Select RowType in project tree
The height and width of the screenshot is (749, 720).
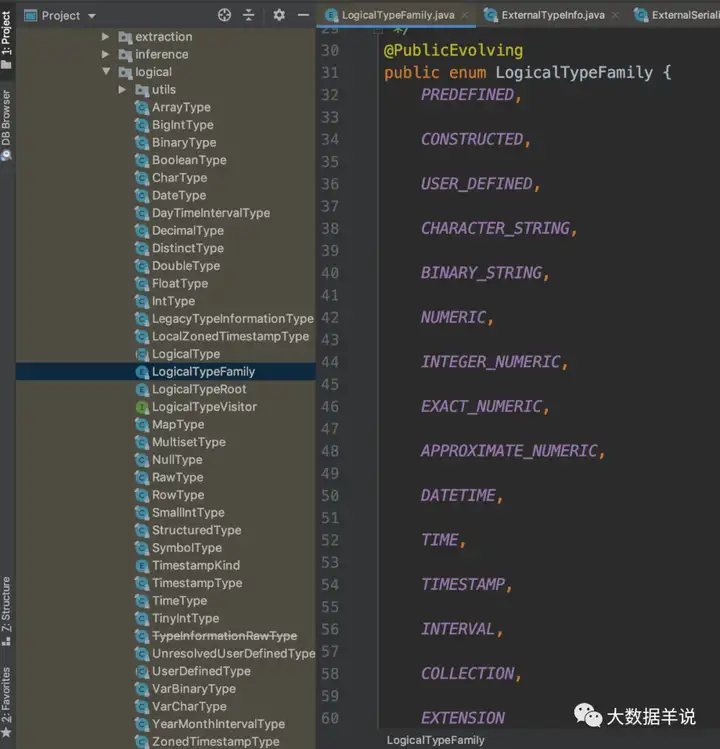click(x=178, y=495)
